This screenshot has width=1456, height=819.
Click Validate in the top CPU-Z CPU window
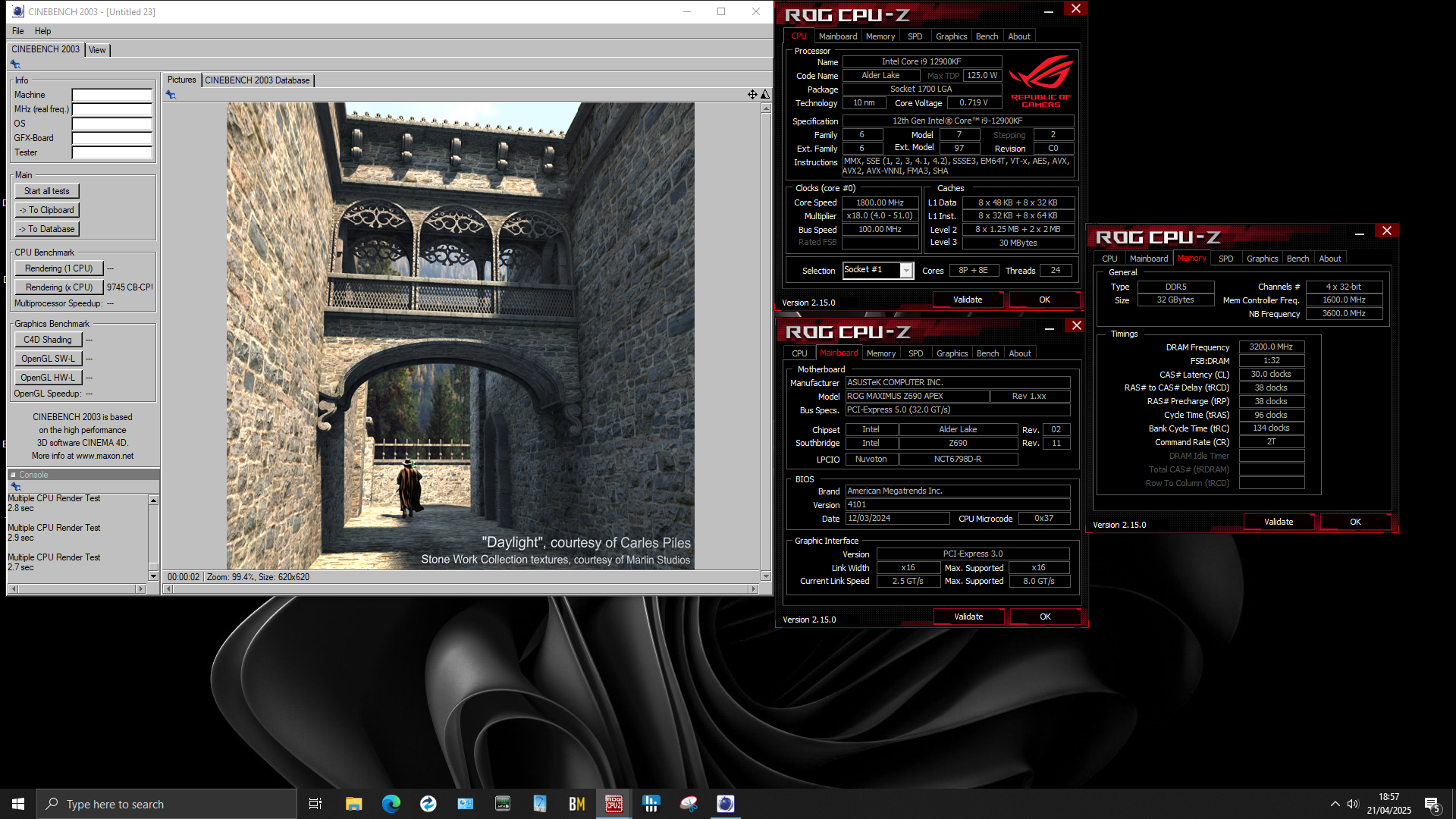point(968,300)
